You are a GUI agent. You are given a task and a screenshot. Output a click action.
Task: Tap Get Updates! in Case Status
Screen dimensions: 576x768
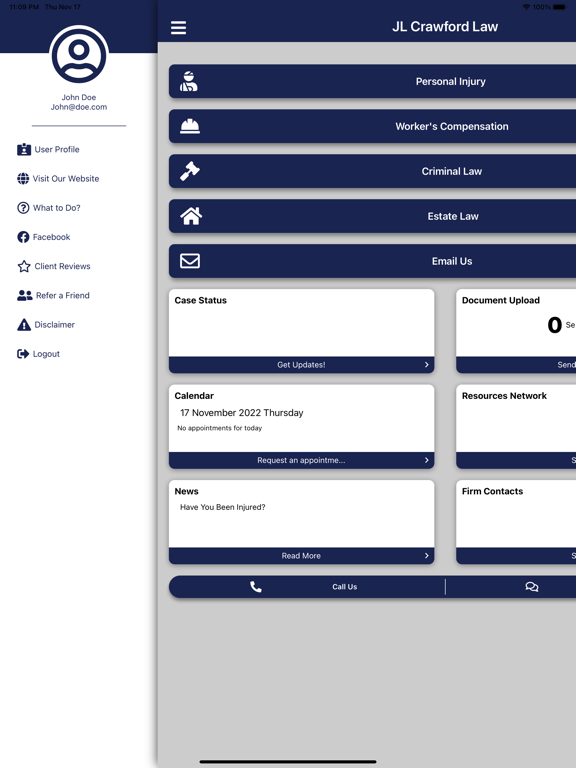pyautogui.click(x=301, y=365)
